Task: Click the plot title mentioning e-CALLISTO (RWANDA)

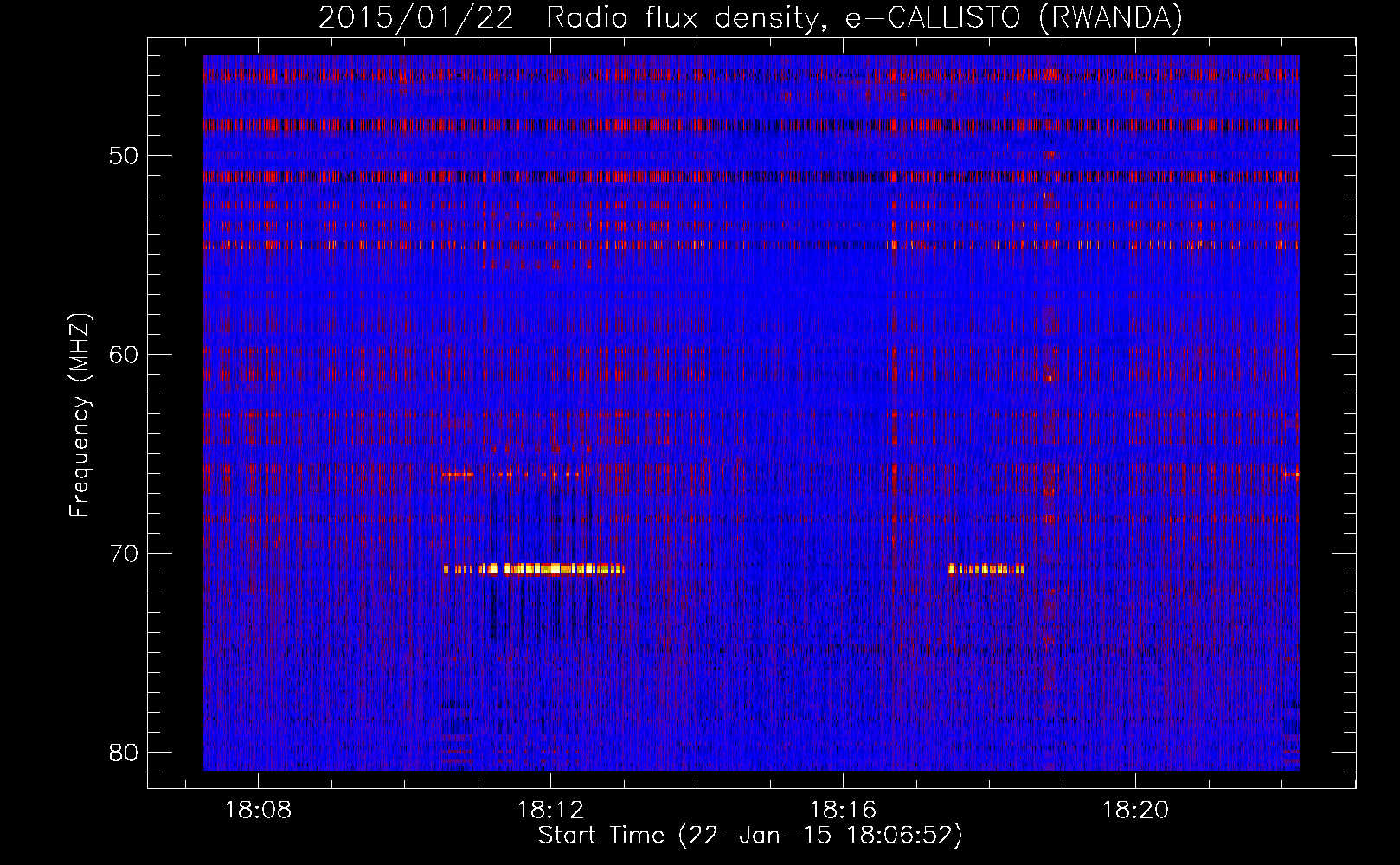Action: pyautogui.click(x=750, y=17)
